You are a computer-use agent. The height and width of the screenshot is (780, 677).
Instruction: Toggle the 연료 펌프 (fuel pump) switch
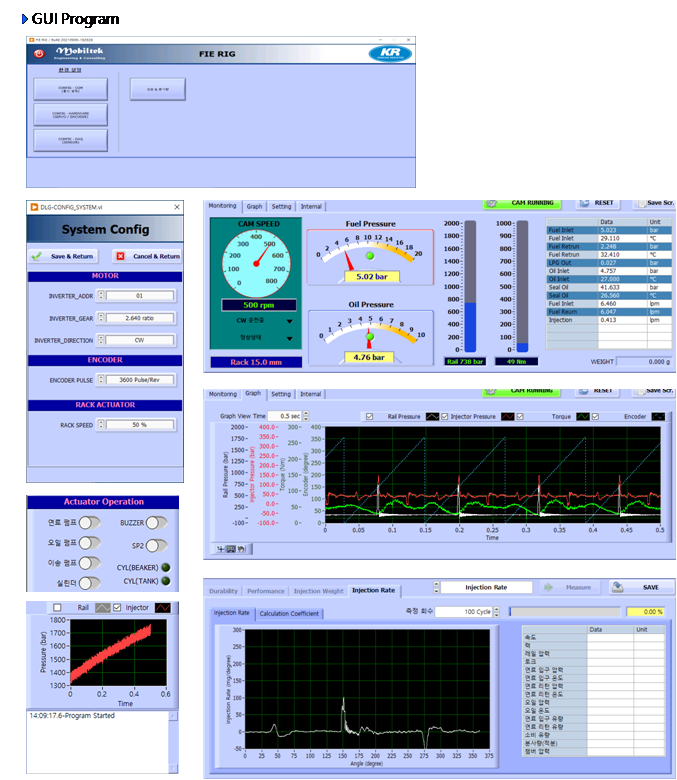[90, 522]
